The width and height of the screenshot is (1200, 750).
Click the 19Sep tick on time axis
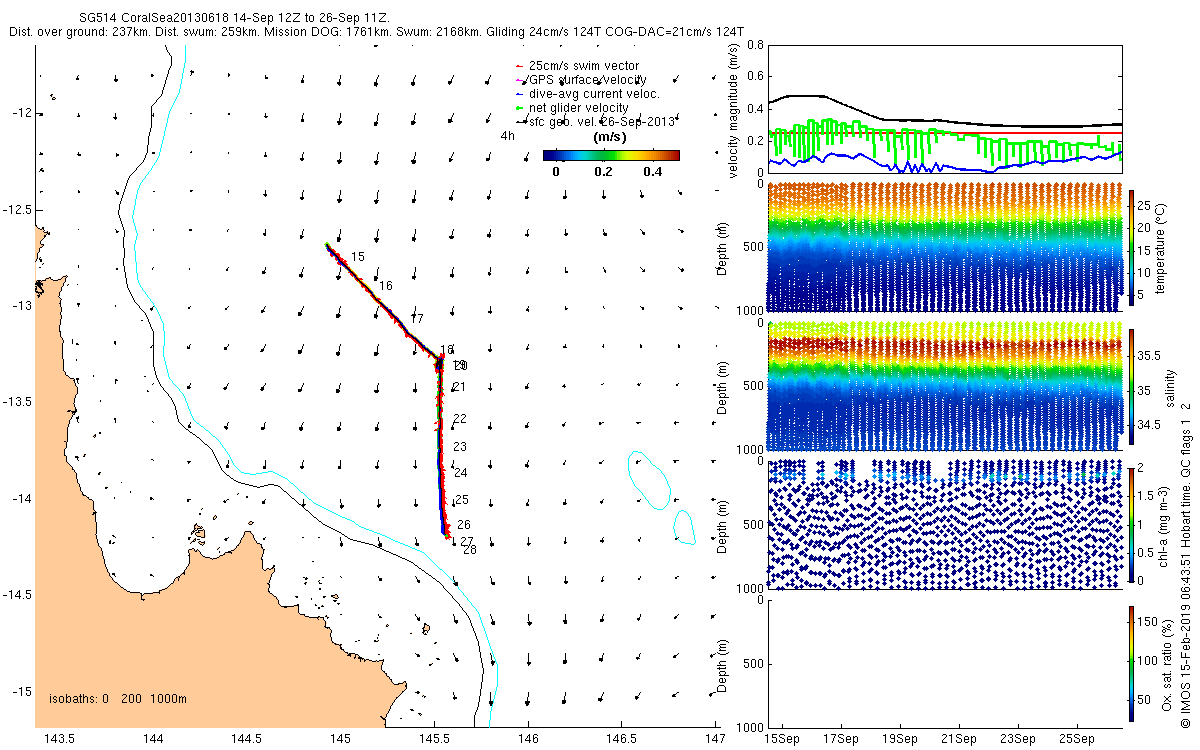coord(899,740)
